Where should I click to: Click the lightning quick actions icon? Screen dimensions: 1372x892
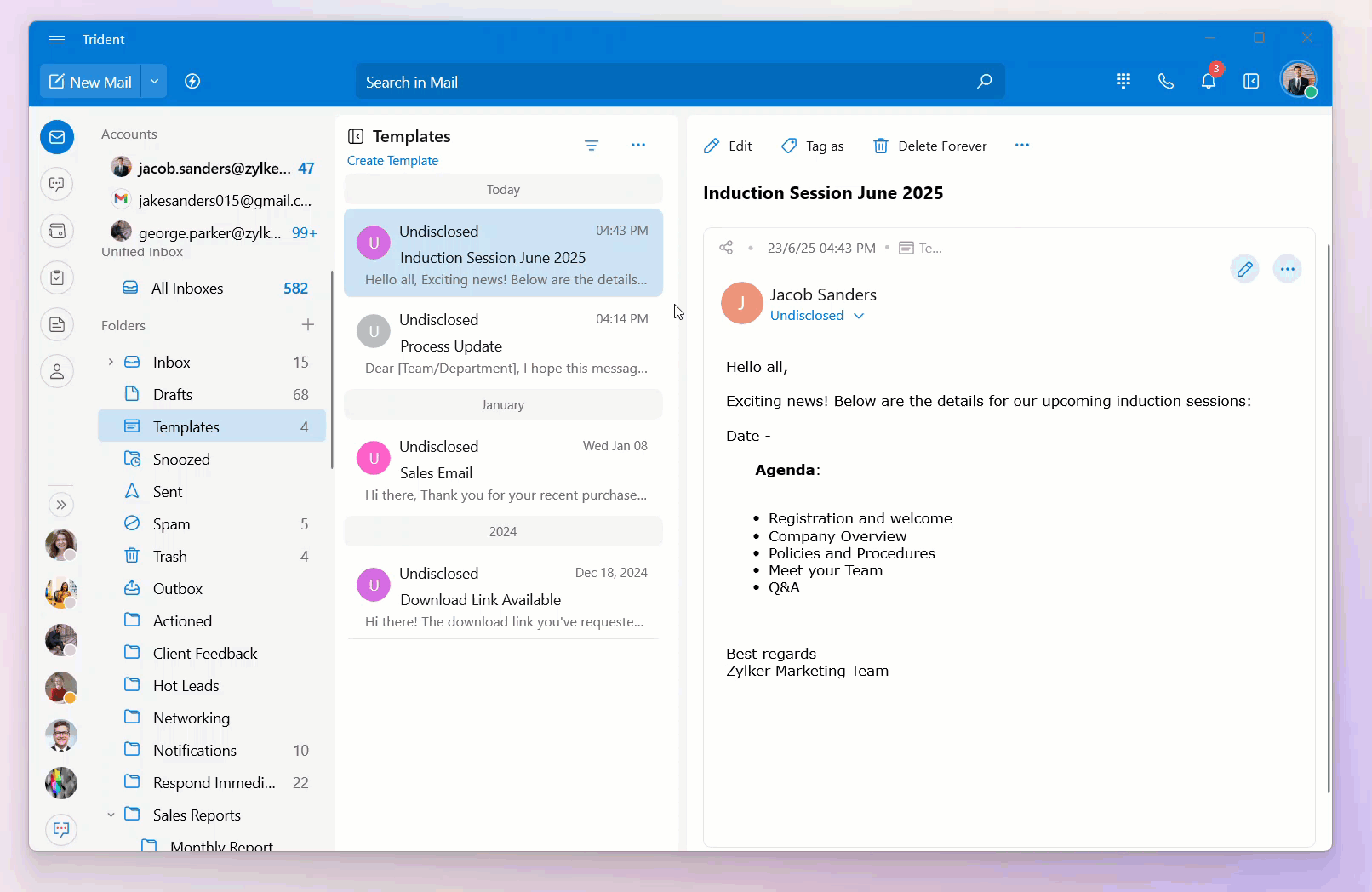(192, 82)
